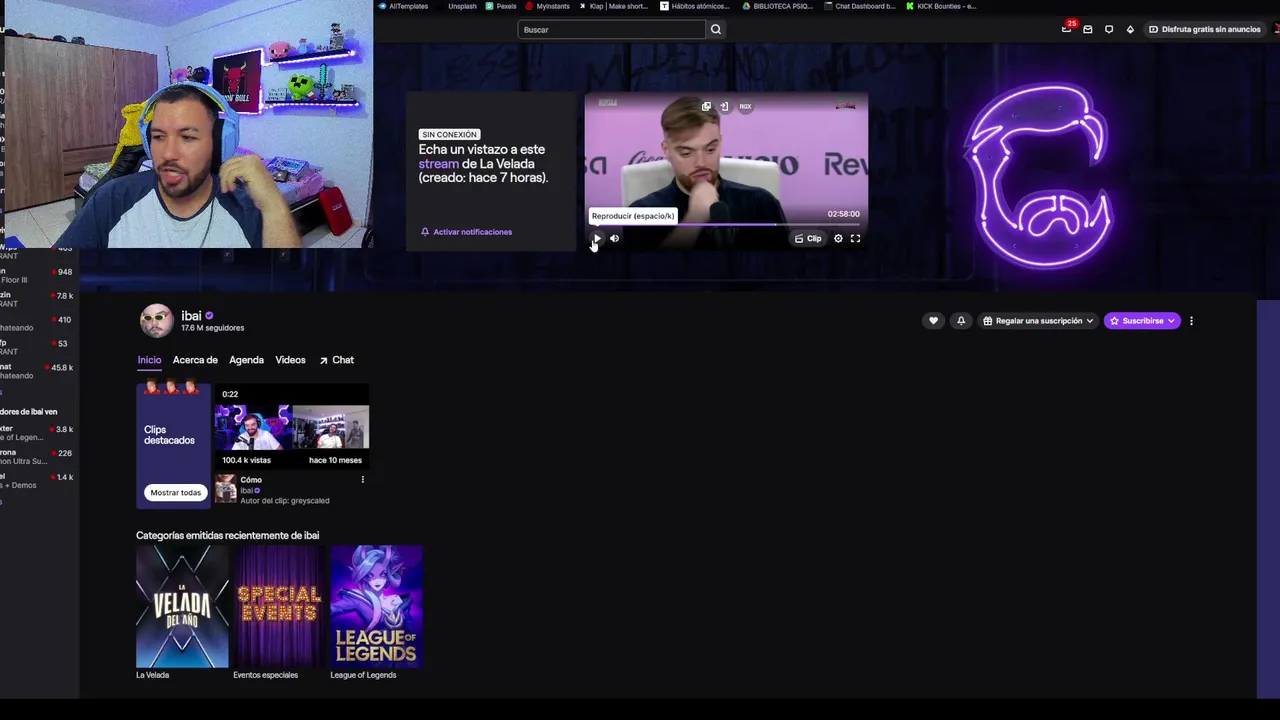
Task: Switch to the Videos tab
Action: coord(290,360)
